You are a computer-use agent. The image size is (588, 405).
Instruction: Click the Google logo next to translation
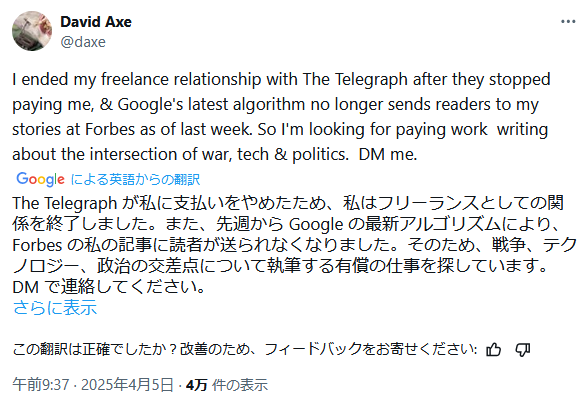(x=40, y=179)
